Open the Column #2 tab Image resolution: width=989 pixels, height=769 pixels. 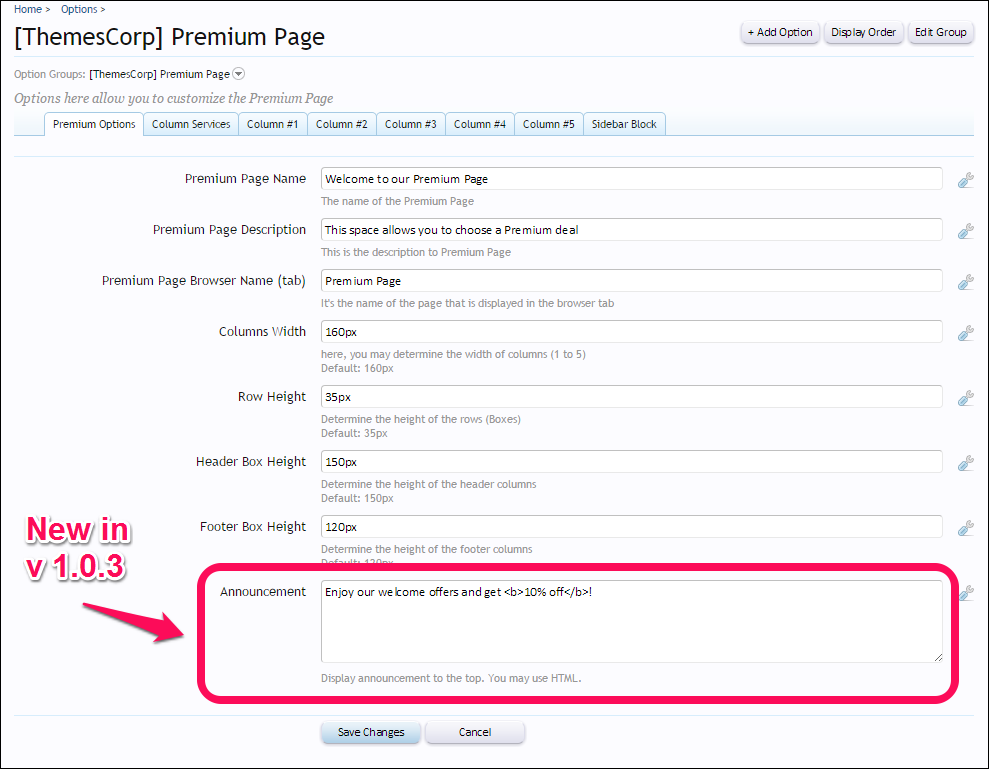342,124
